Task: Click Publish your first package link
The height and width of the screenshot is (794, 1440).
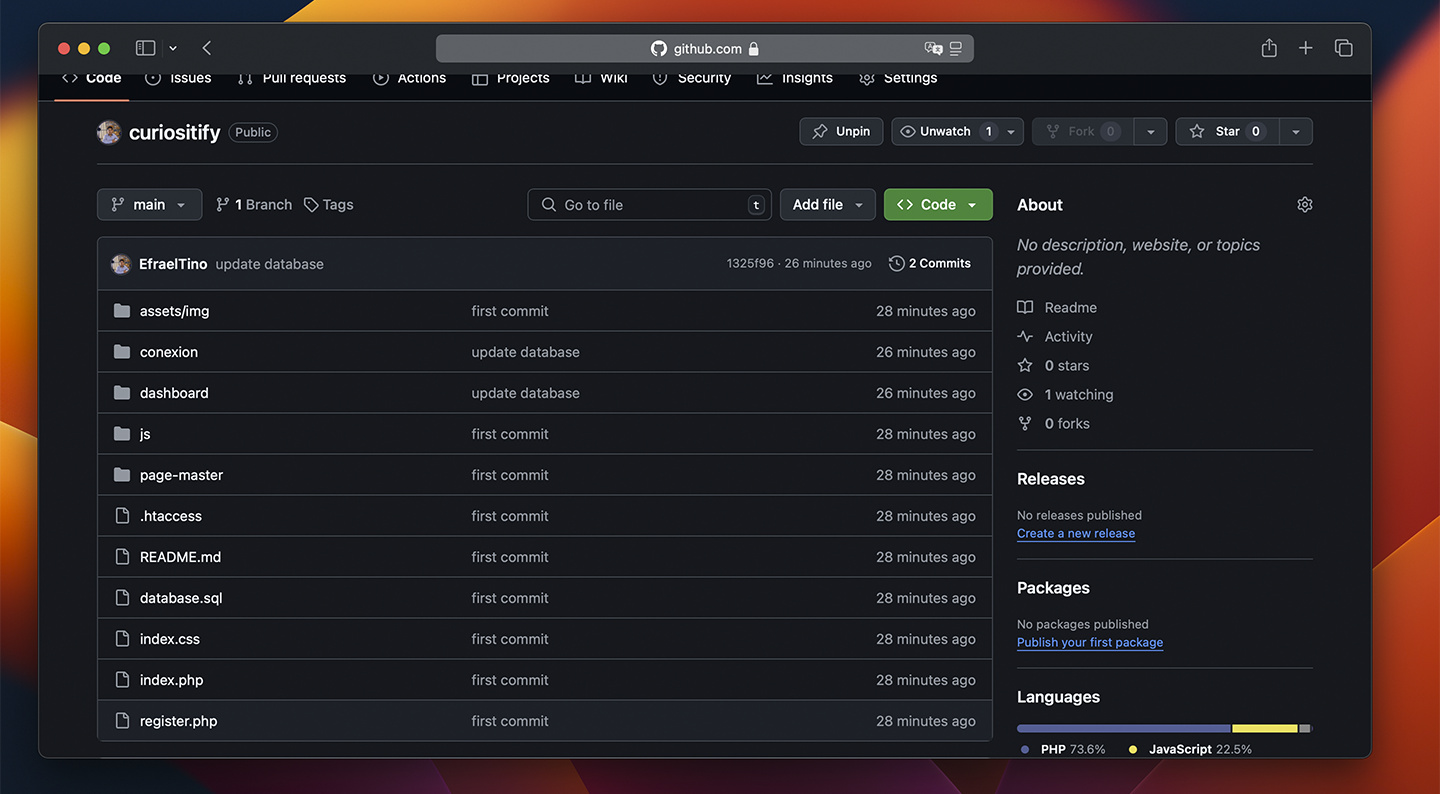Action: (x=1090, y=643)
